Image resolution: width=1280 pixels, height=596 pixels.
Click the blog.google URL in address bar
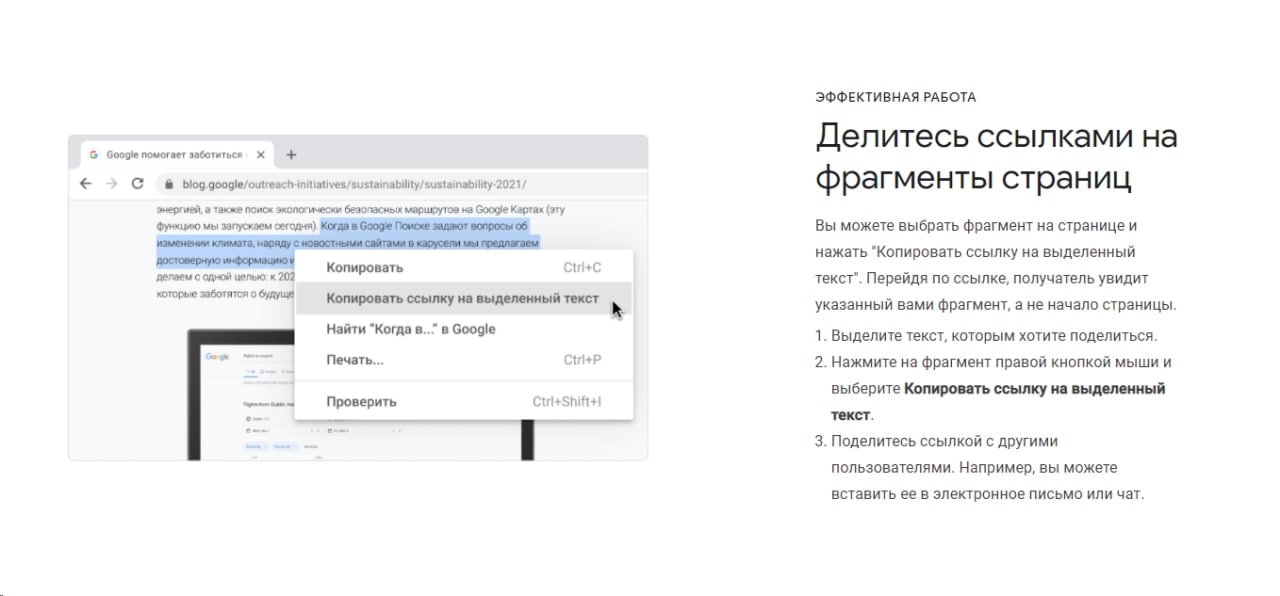tap(354, 185)
